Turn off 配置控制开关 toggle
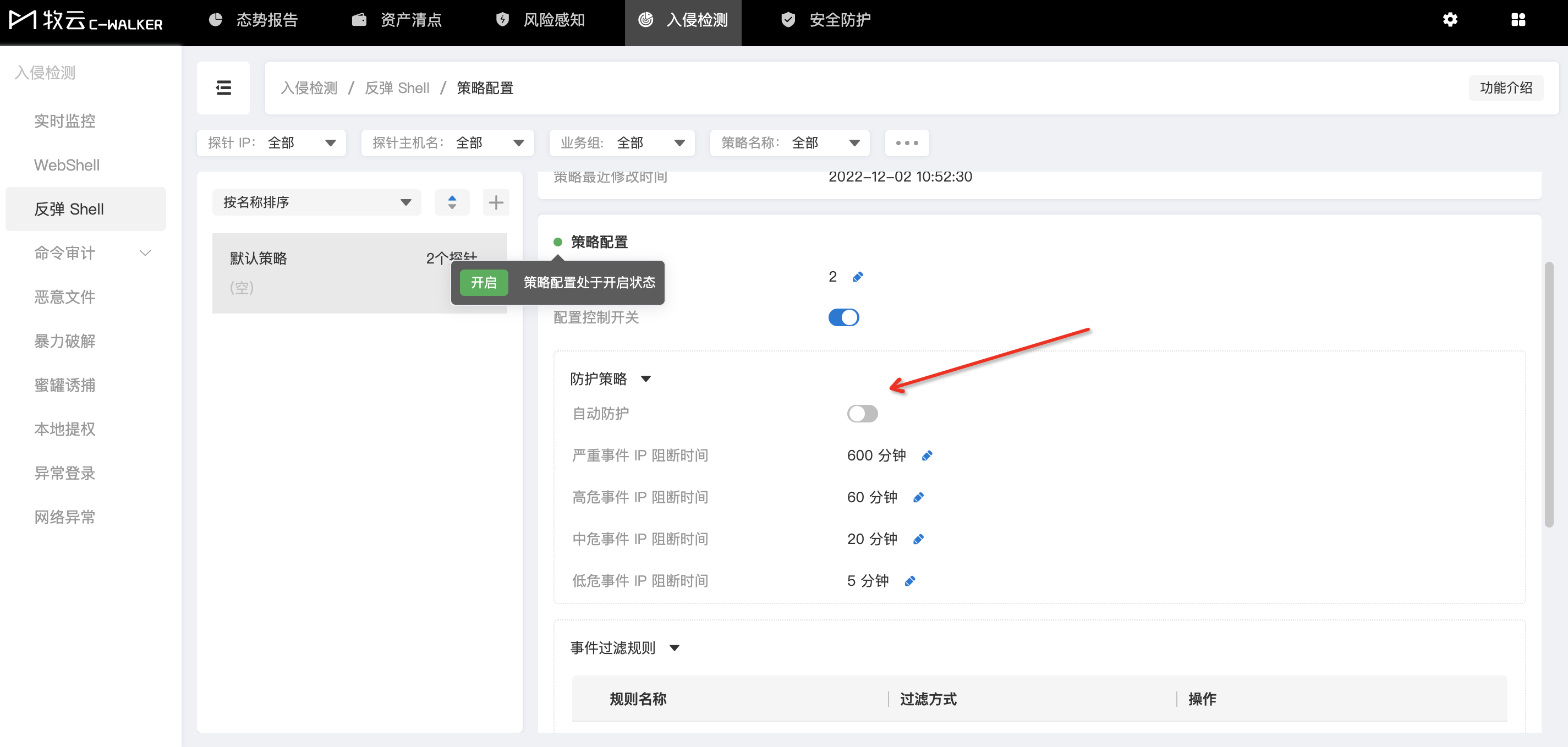 coord(843,317)
